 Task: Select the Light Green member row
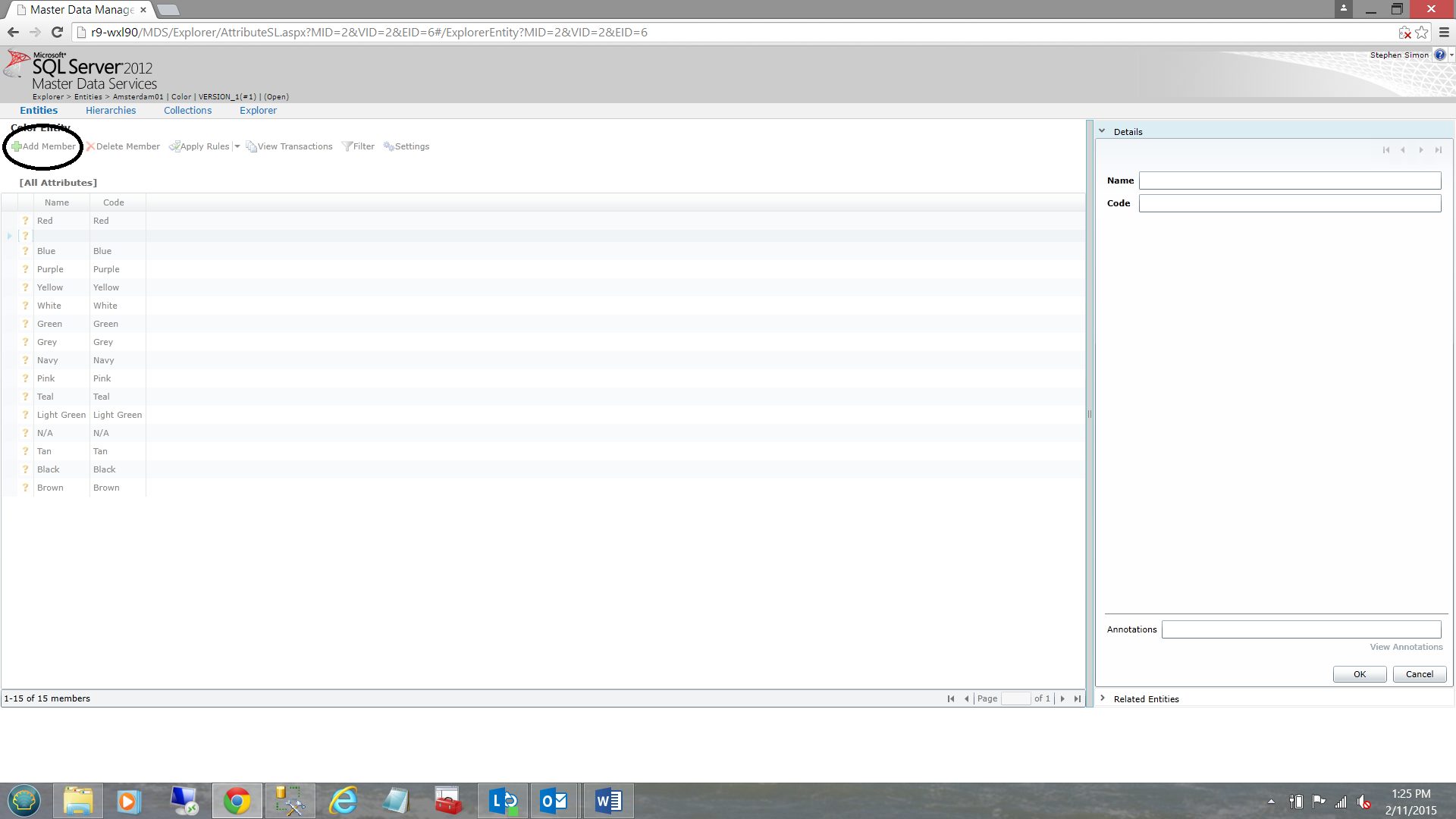61,415
